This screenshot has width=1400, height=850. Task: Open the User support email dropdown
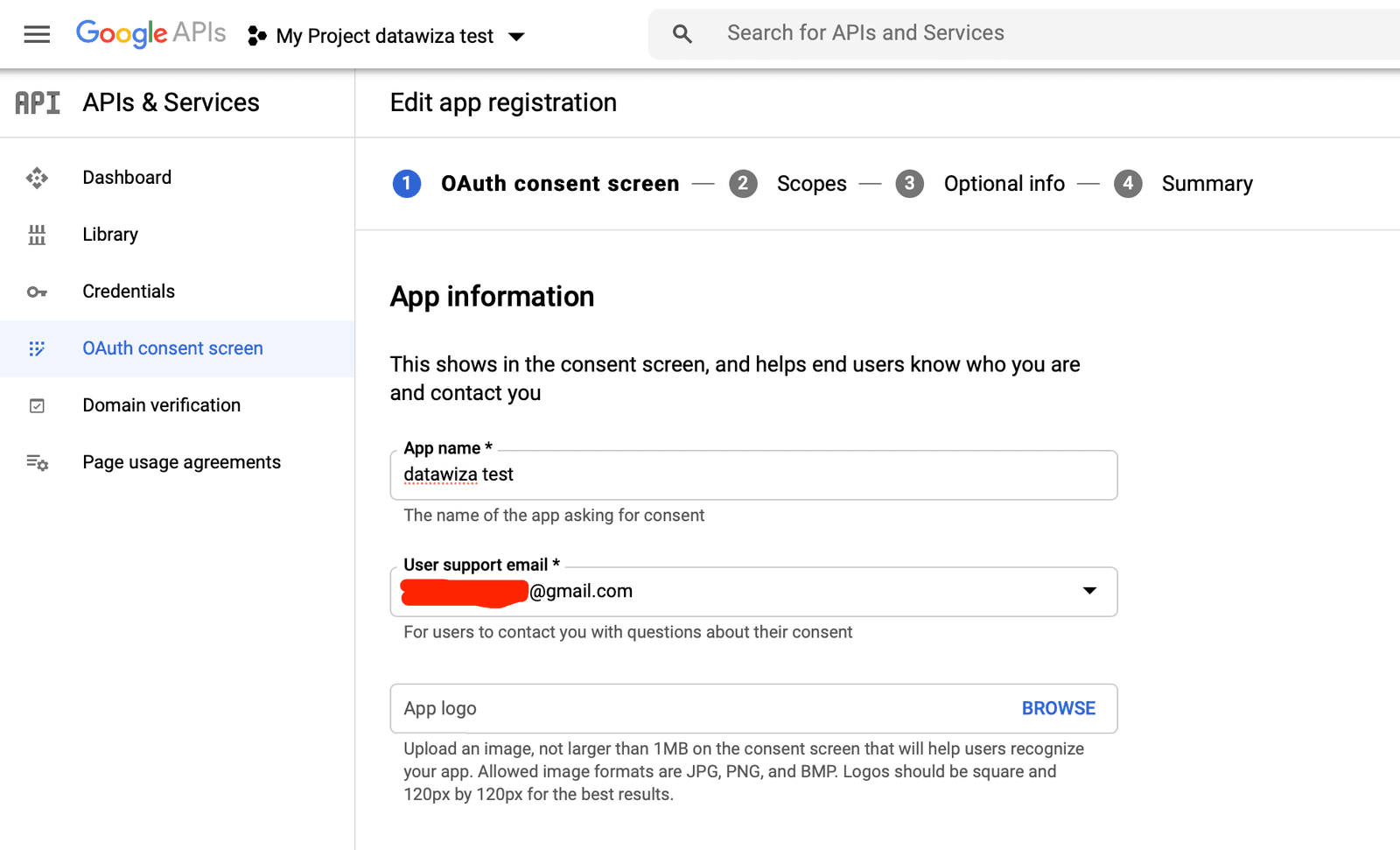point(753,592)
